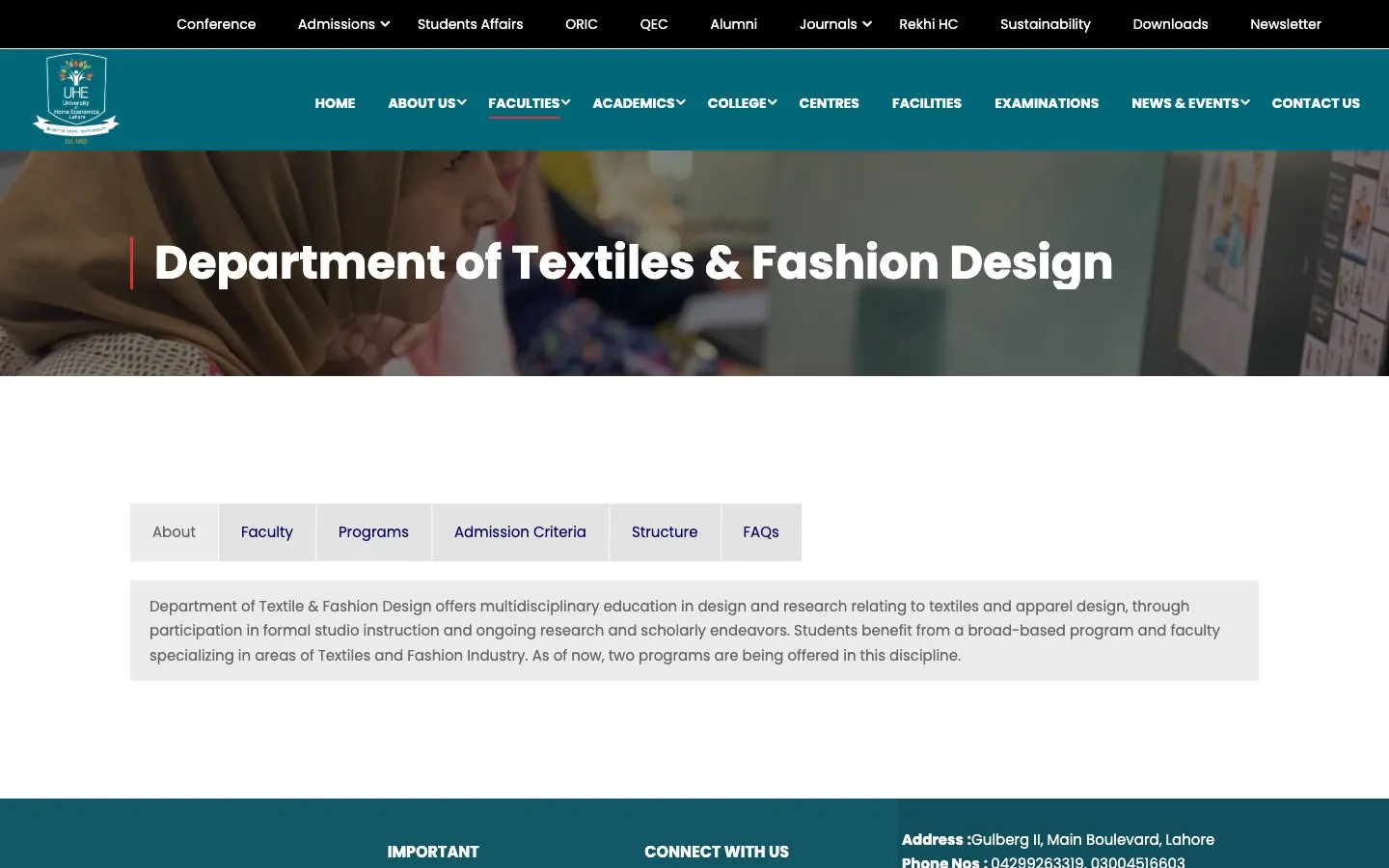Image resolution: width=1389 pixels, height=868 pixels.
Task: Expand the College menu chevron
Action: tap(773, 102)
